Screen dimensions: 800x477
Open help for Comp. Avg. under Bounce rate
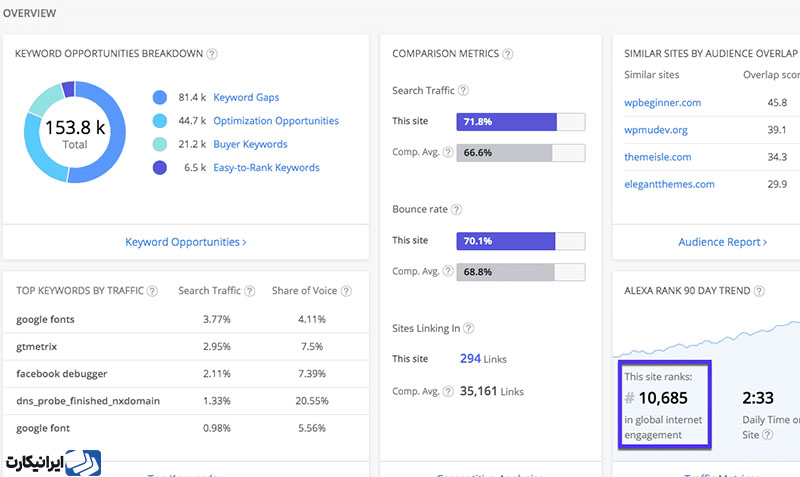(448, 271)
